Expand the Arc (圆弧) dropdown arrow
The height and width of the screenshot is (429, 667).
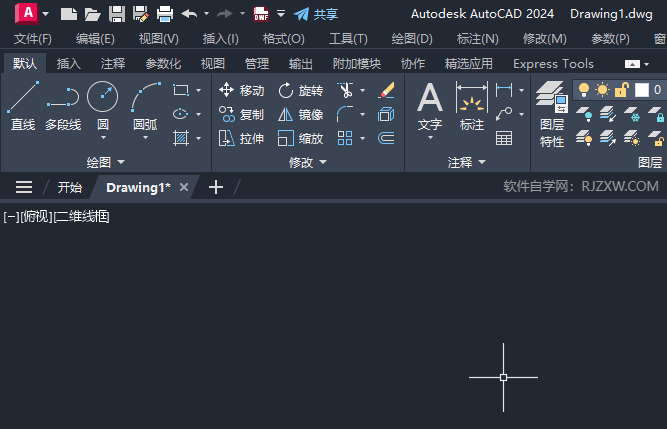click(x=145, y=138)
